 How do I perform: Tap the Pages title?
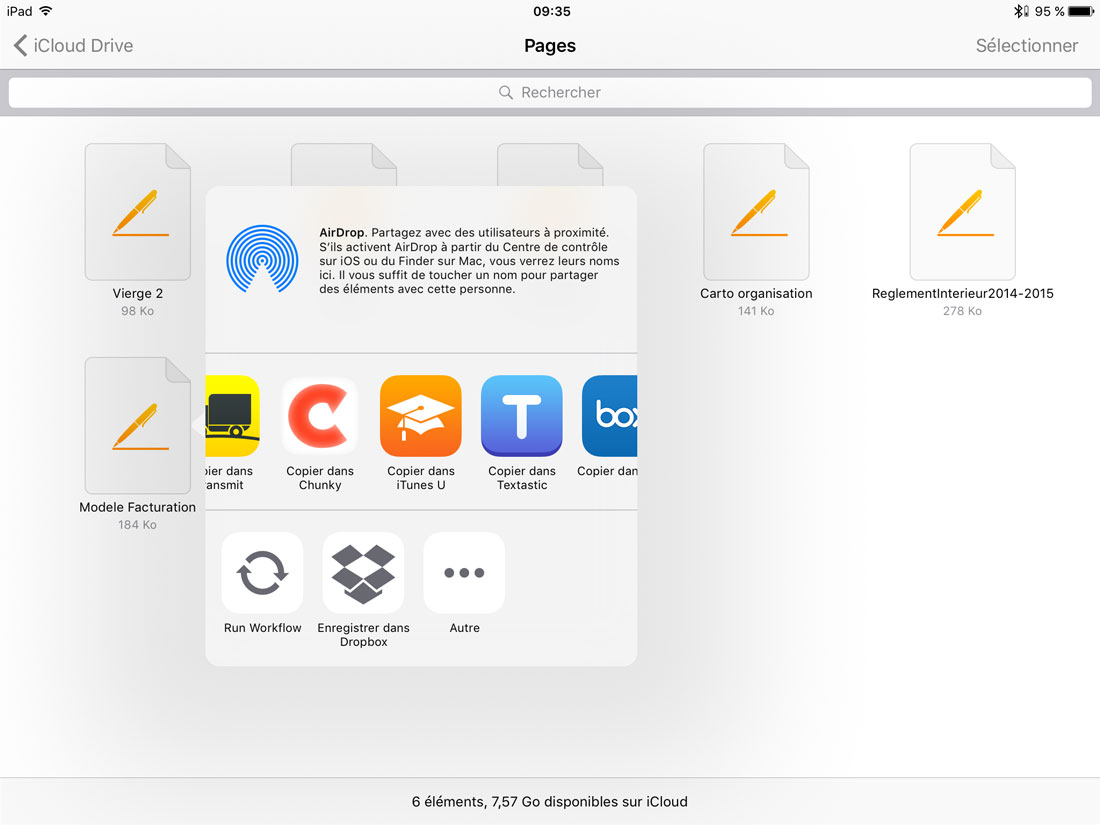(550, 46)
